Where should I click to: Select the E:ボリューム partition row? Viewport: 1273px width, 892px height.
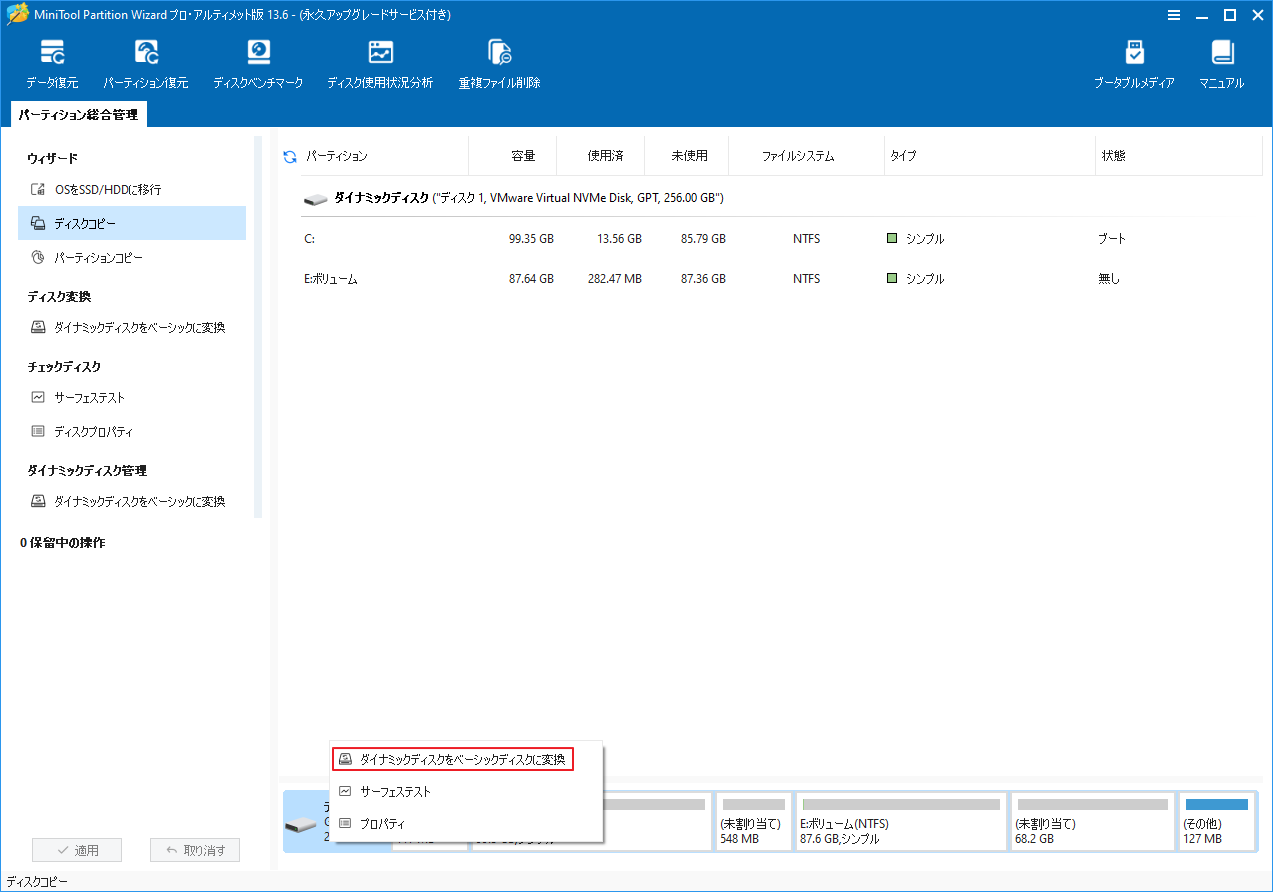tap(782, 279)
